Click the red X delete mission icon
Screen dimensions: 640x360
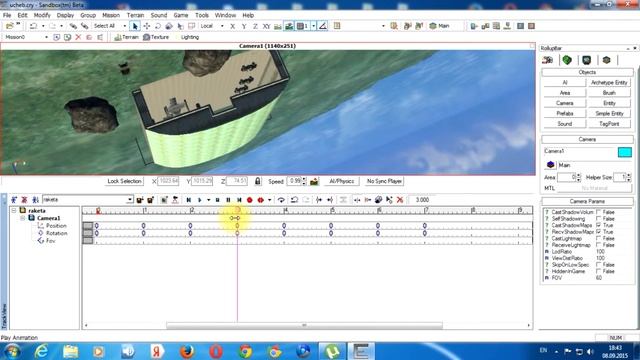(78, 37)
